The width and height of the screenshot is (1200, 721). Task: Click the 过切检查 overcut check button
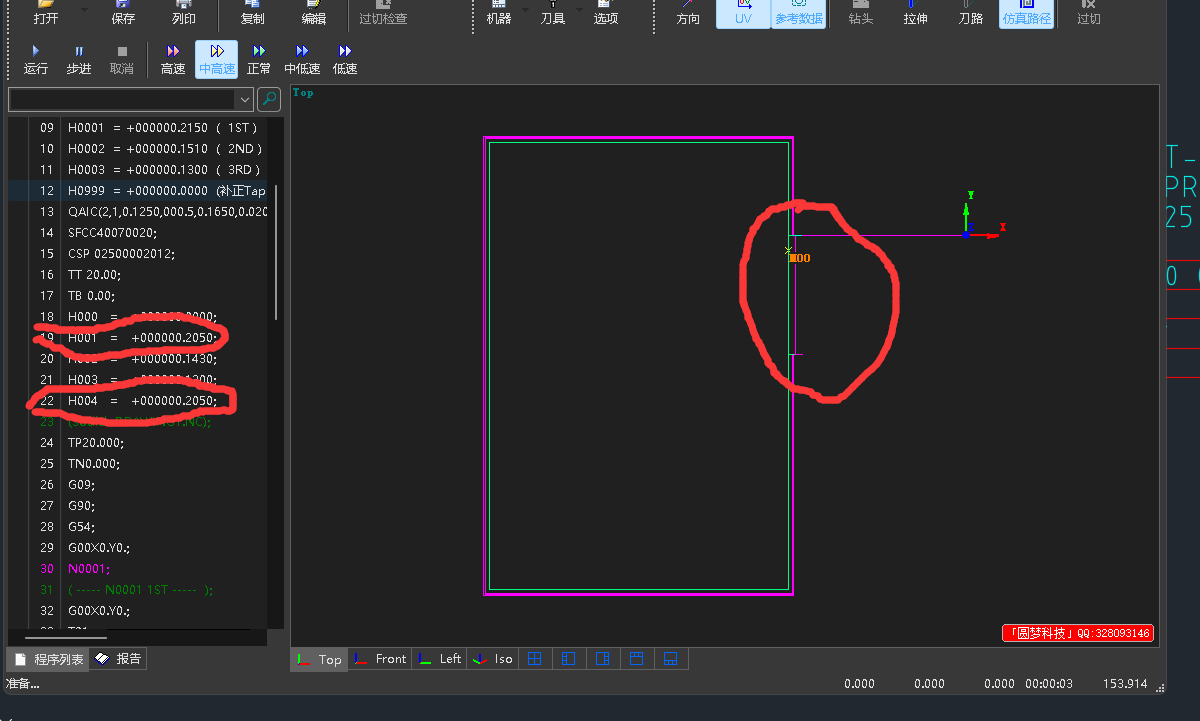[383, 13]
